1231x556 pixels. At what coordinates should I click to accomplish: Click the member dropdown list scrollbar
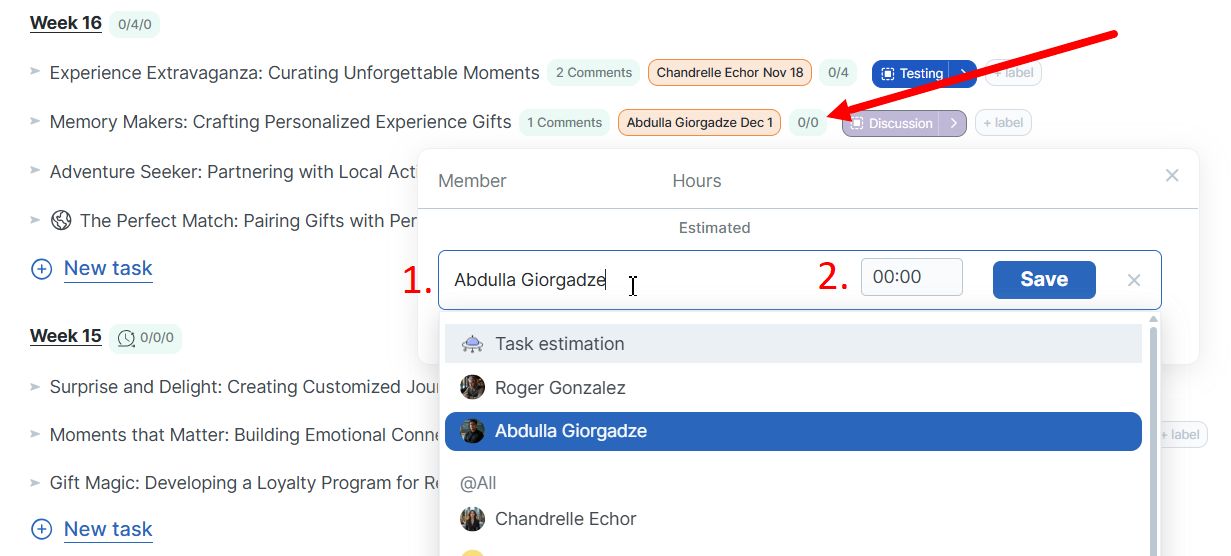click(x=1153, y=440)
